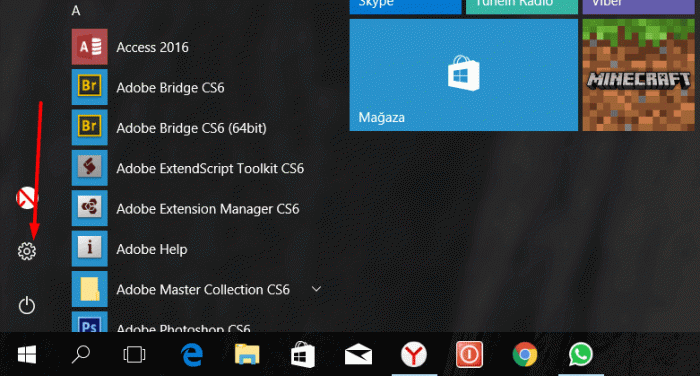Select the Adobe ExtendScript Toolkit CS6 label
The width and height of the screenshot is (700, 376).
pyautogui.click(x=210, y=168)
